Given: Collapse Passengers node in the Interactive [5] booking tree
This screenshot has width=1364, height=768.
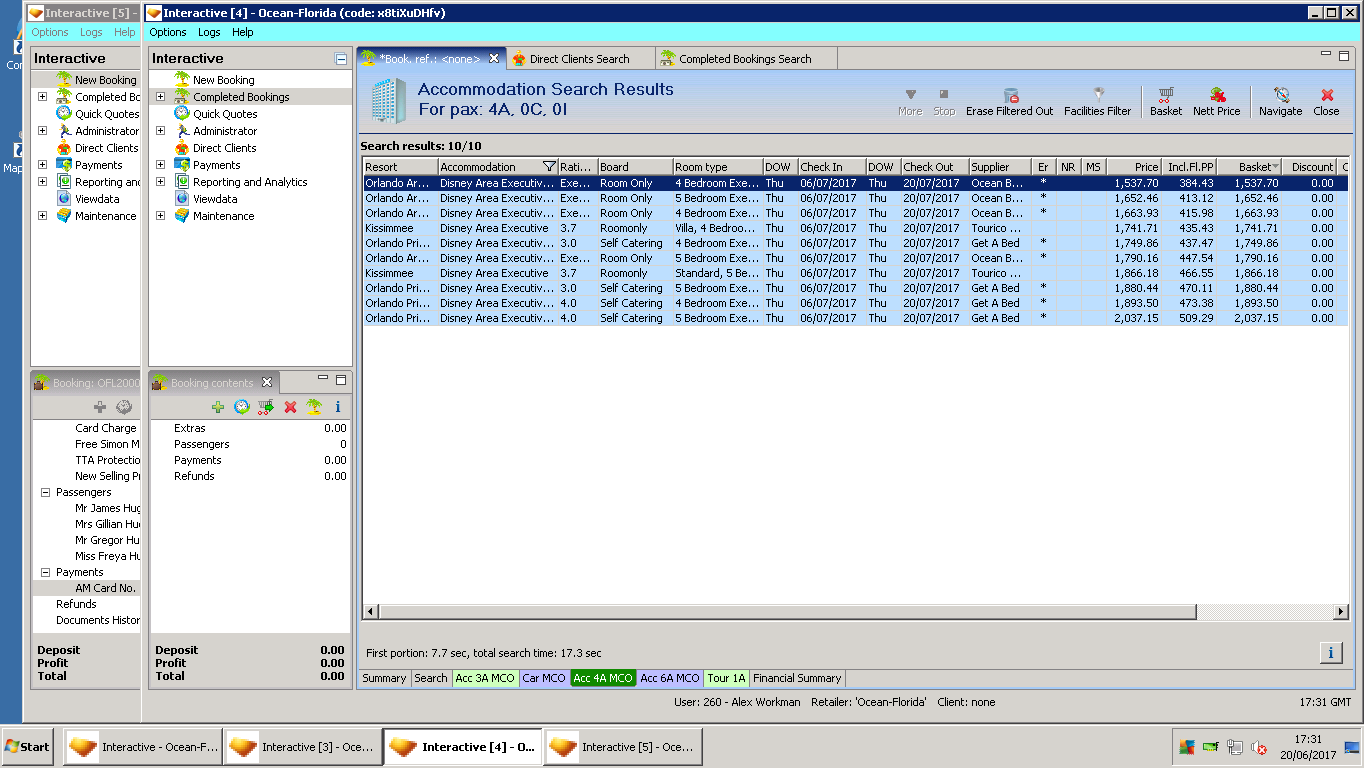Looking at the screenshot, I should [45, 492].
